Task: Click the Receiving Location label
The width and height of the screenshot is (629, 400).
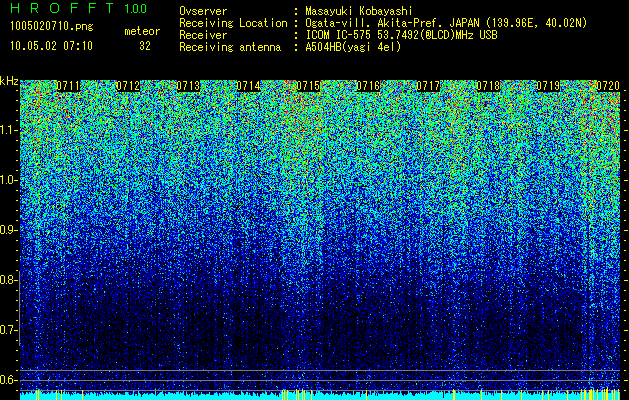Action: (x=233, y=23)
